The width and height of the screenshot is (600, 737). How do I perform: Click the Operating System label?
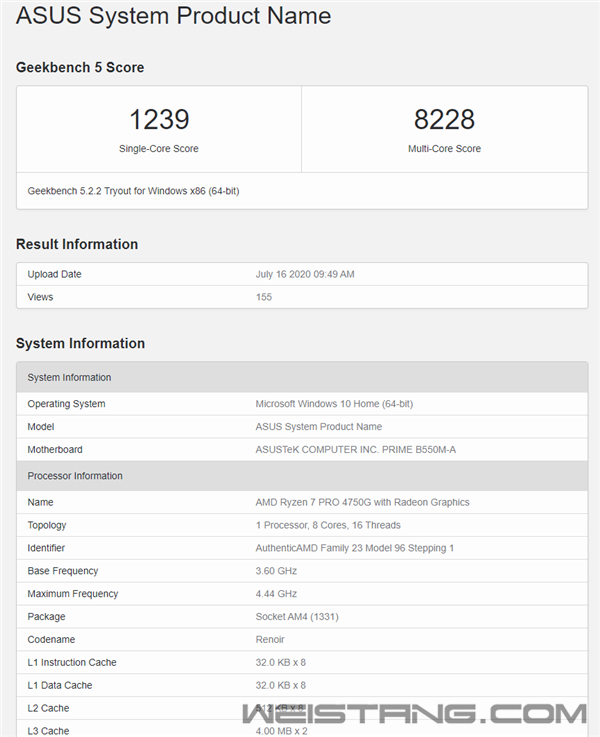tap(66, 404)
